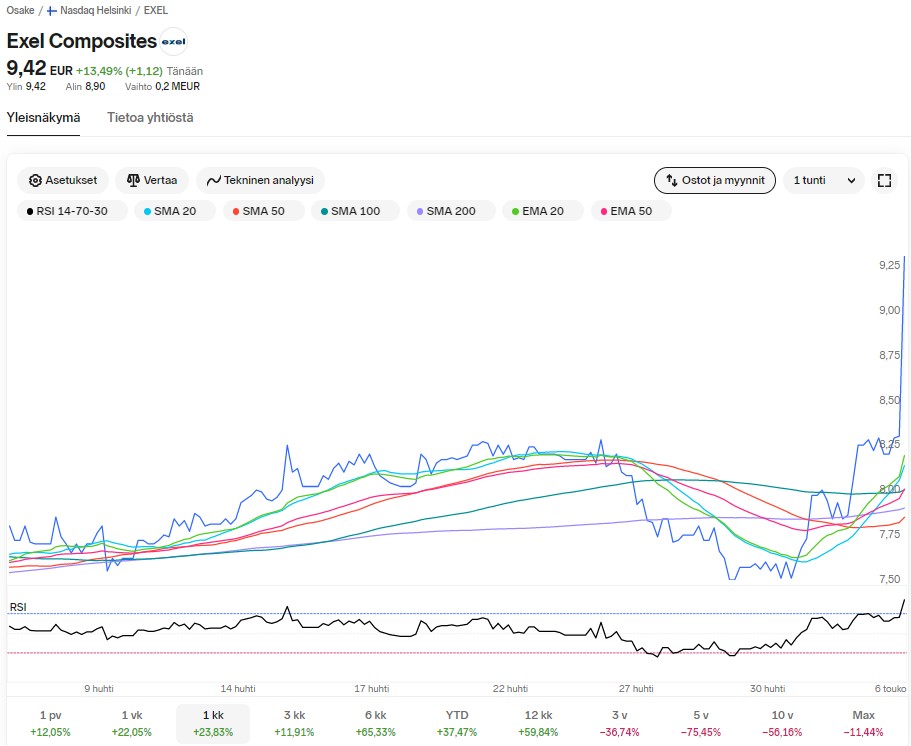Select the 10 v time range
Image resolution: width=911 pixels, height=746 pixels.
tap(783, 723)
